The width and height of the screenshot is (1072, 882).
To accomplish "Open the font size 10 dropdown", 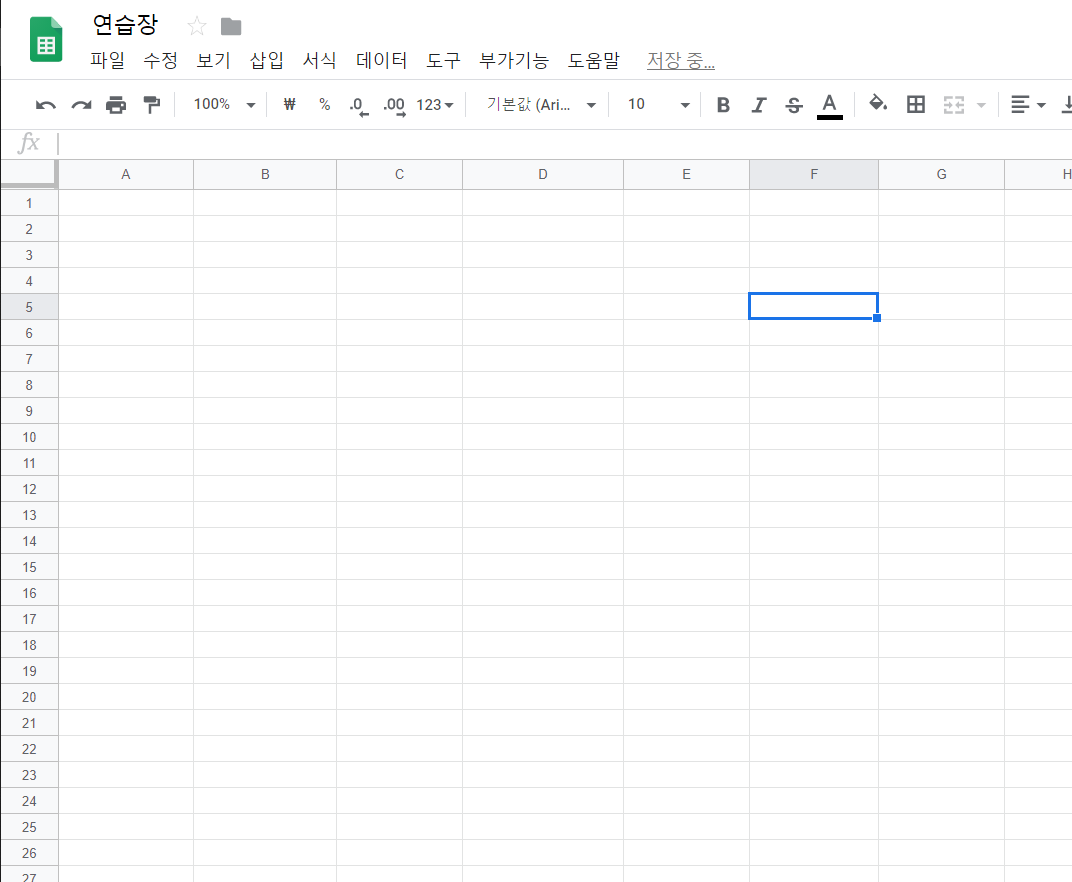I will [658, 105].
